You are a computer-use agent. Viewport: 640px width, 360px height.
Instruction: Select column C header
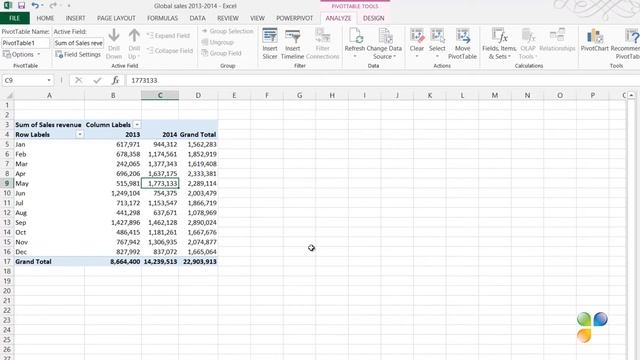click(160, 96)
